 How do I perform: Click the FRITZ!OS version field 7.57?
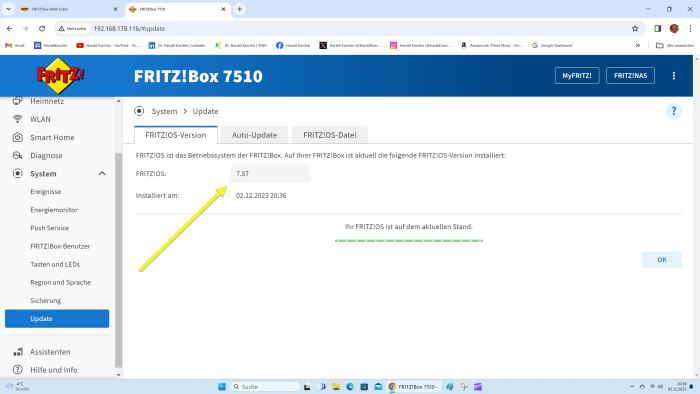click(271, 174)
